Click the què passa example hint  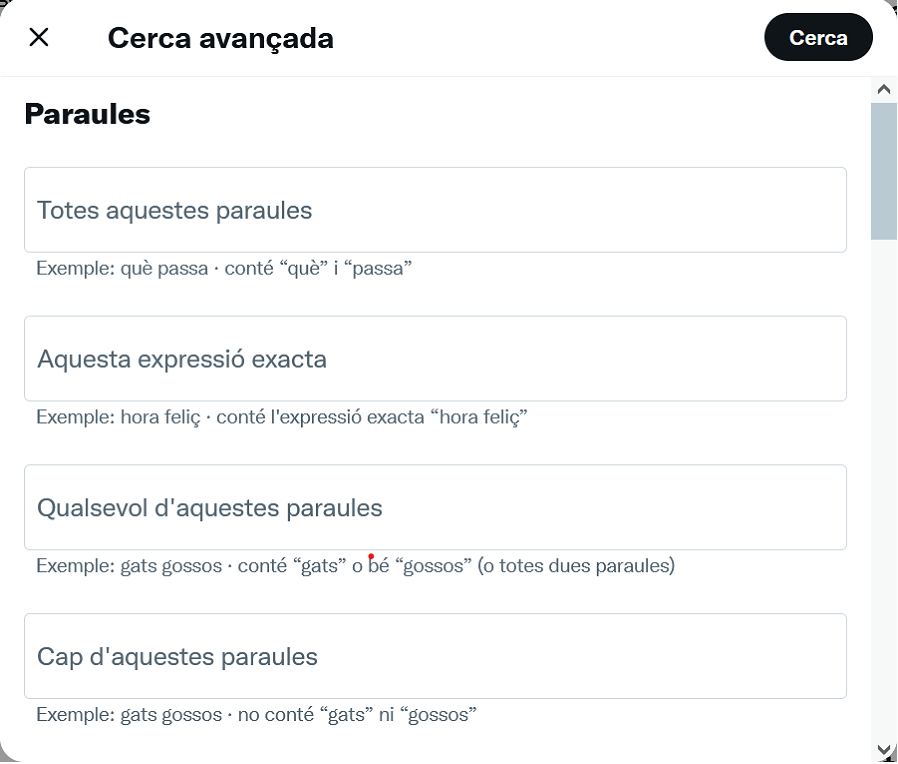225,268
